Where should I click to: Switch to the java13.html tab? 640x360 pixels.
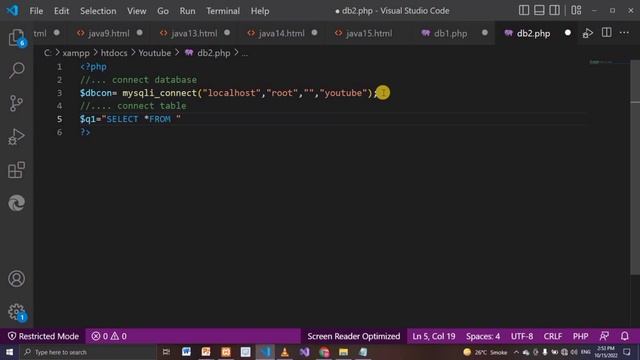click(x=194, y=33)
